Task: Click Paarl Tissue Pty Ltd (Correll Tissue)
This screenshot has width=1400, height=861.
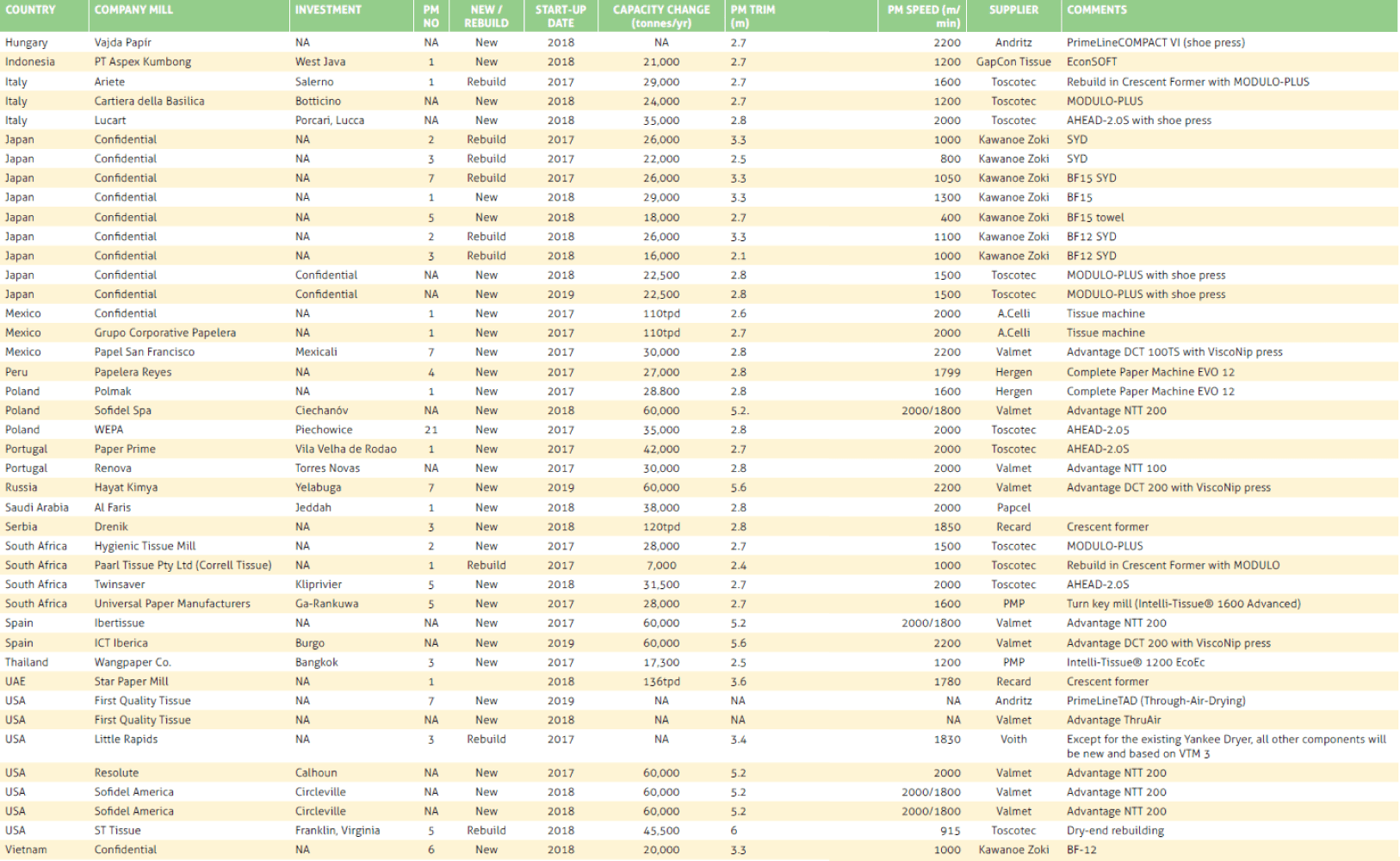Action: 183,566
